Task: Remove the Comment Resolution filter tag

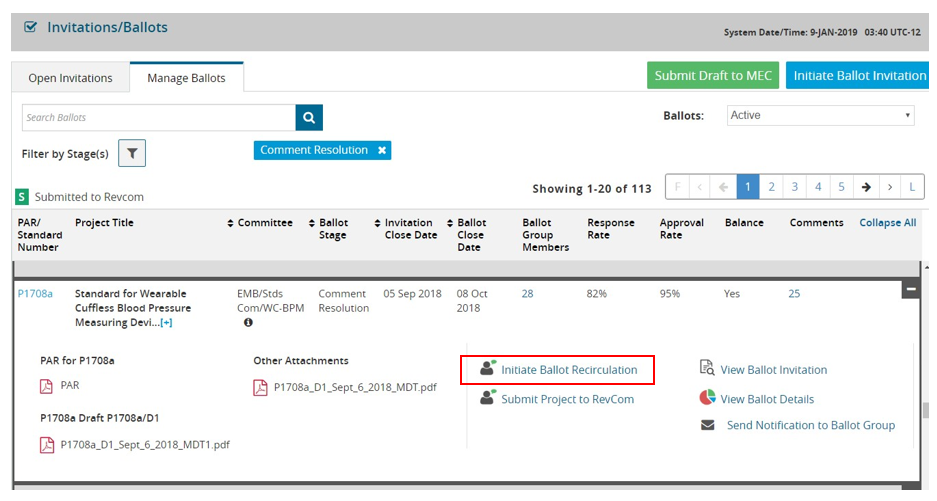Action: tap(381, 150)
